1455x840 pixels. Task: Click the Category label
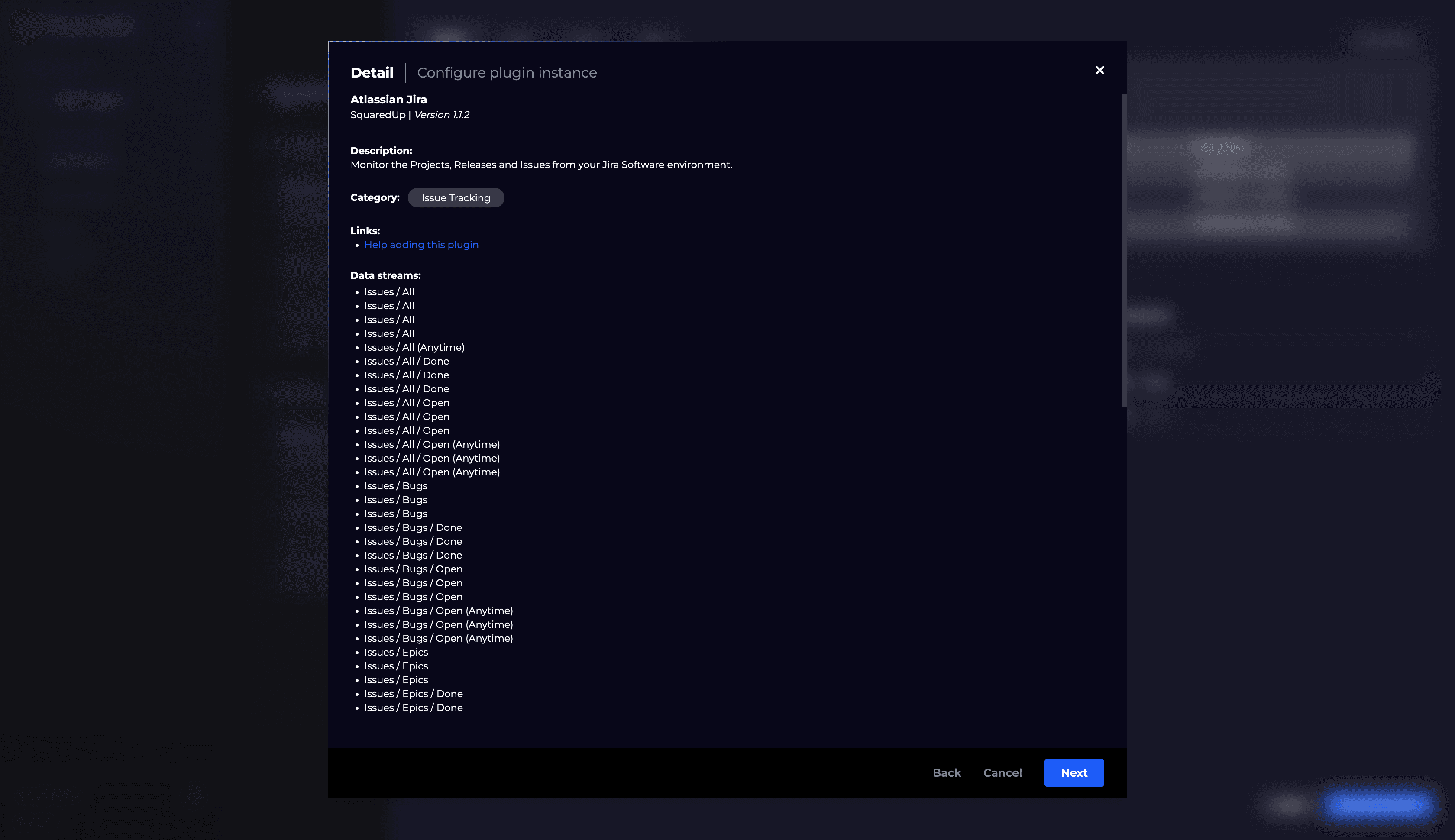tap(375, 198)
